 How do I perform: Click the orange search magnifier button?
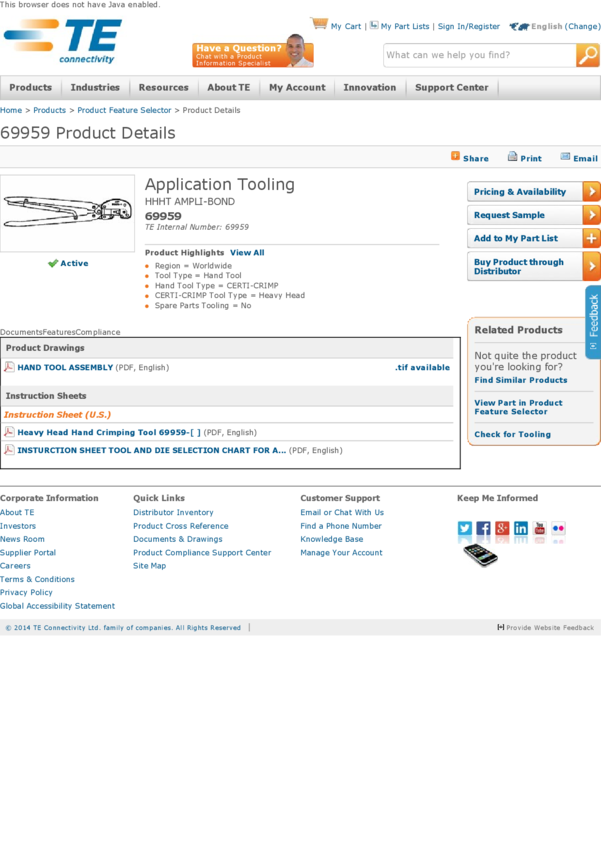pyautogui.click(x=587, y=55)
